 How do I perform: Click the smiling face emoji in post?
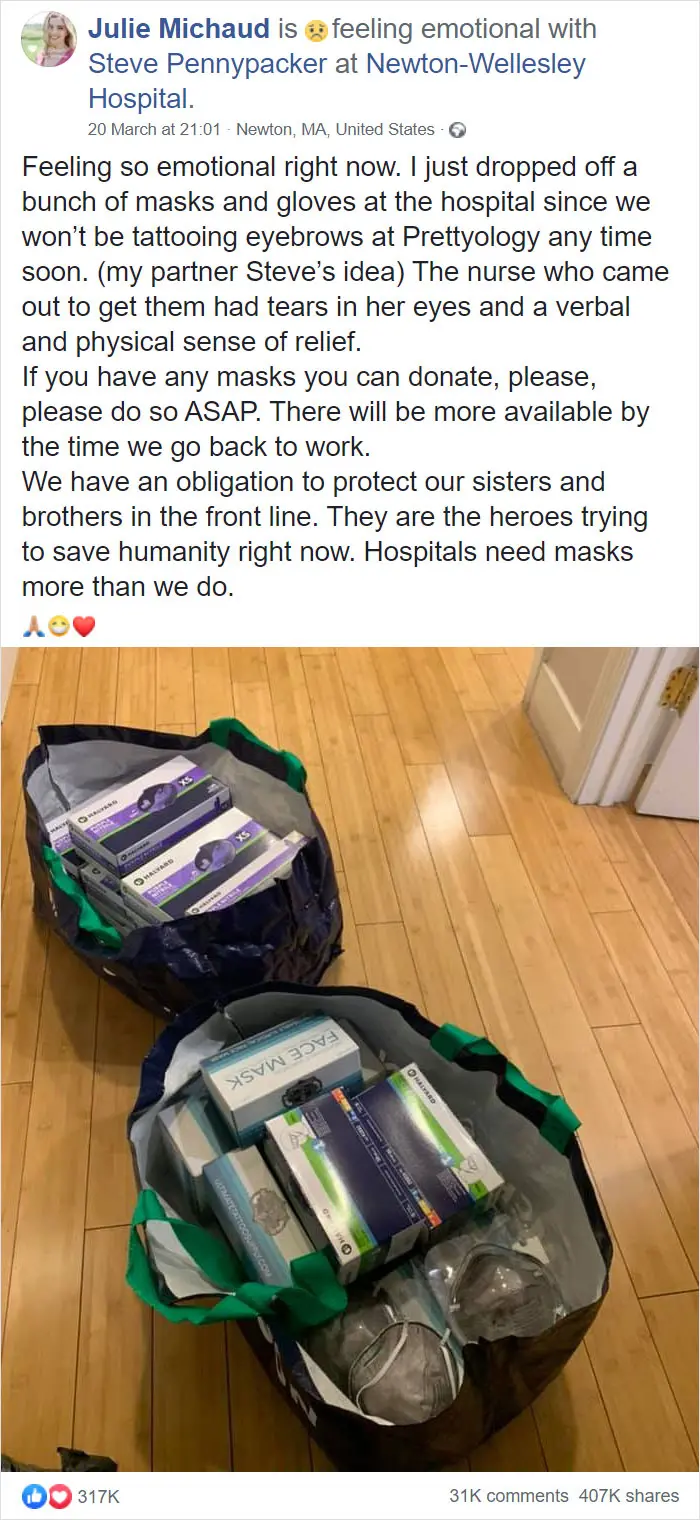58,626
